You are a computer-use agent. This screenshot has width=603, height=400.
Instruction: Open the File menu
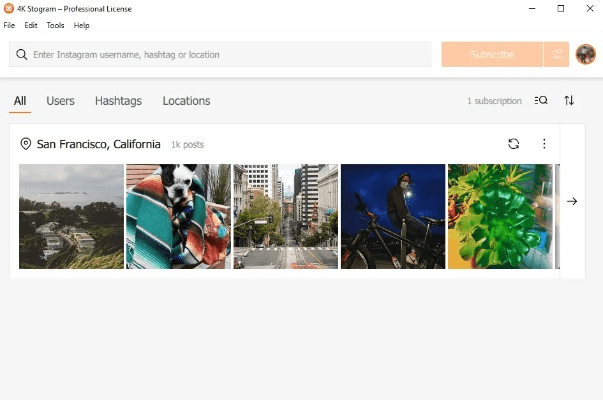9,25
